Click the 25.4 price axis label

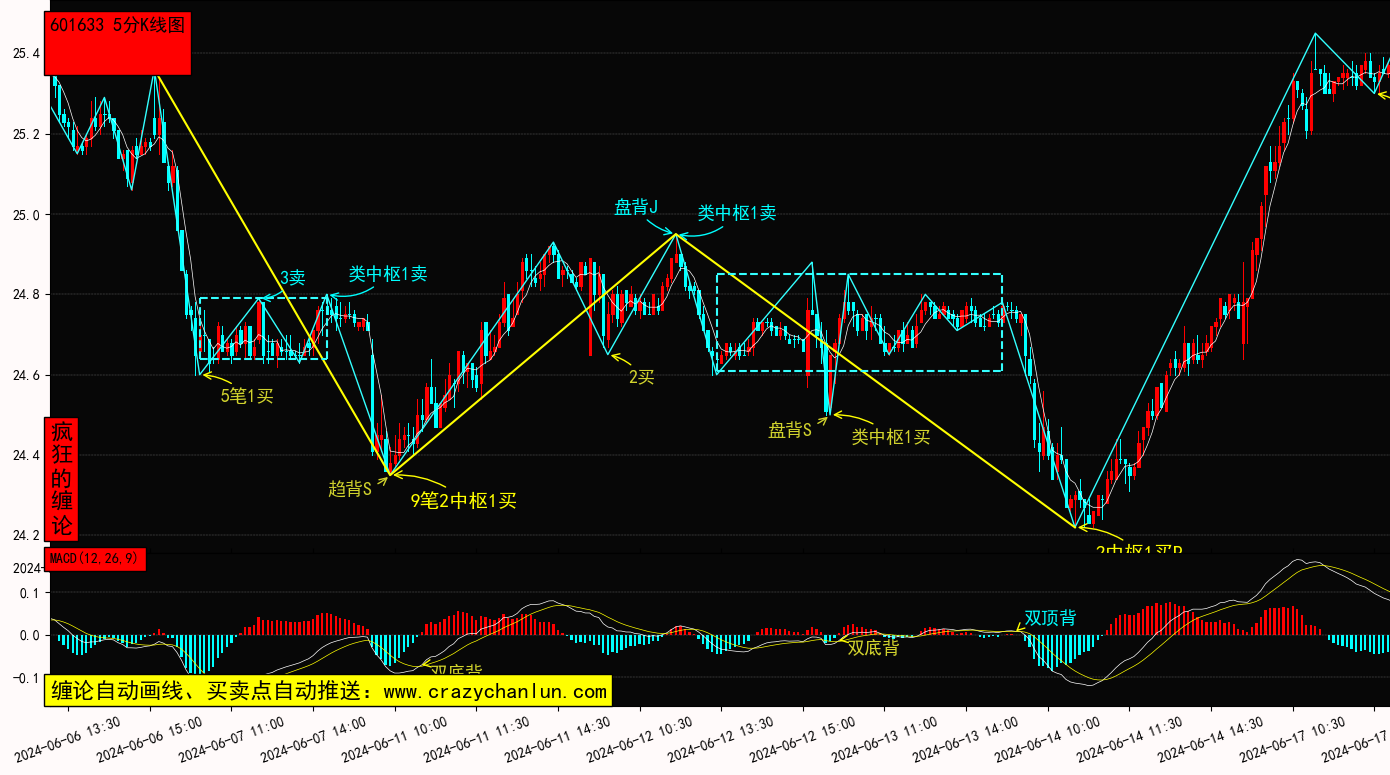coord(26,53)
